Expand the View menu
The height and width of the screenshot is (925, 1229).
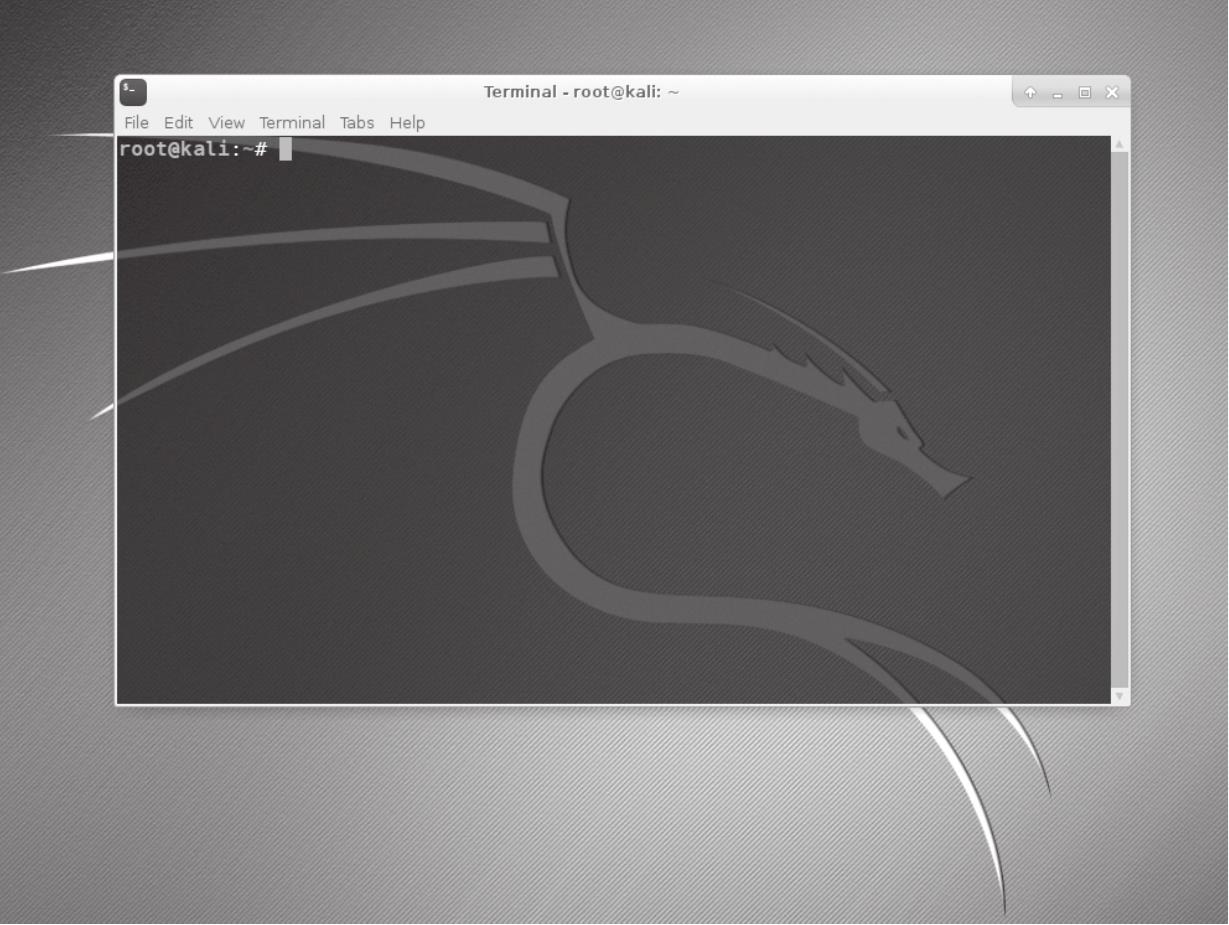click(226, 123)
